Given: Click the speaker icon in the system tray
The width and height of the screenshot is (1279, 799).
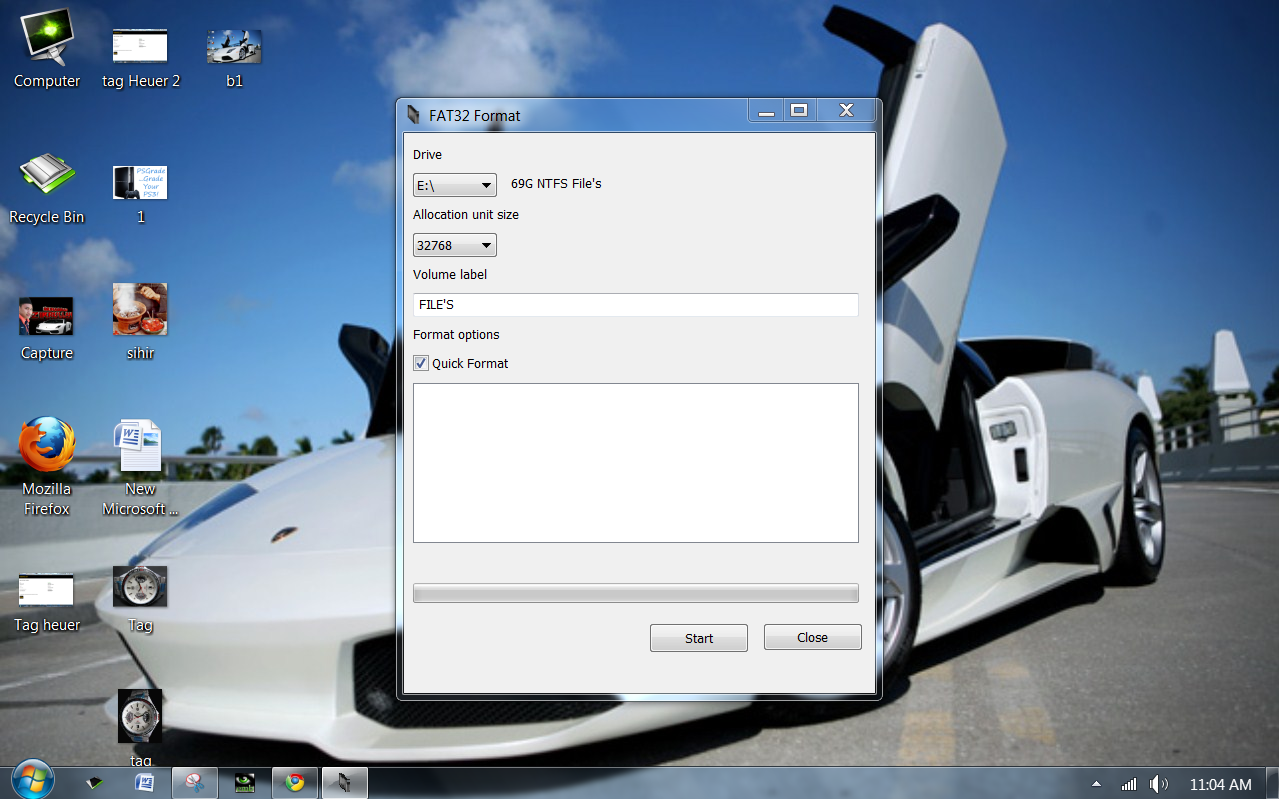Looking at the screenshot, I should point(1160,783).
